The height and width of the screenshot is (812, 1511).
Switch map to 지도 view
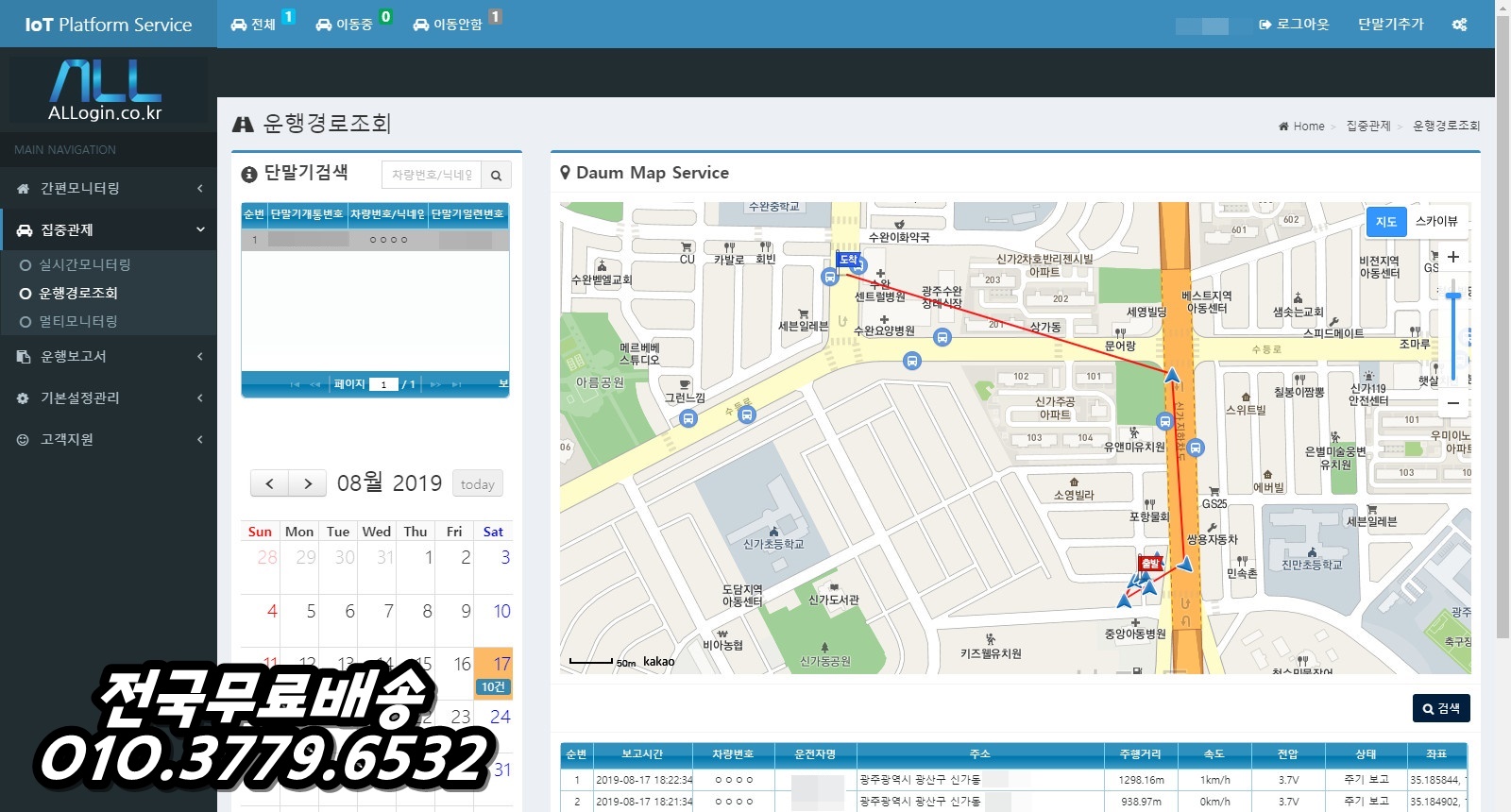(x=1385, y=221)
